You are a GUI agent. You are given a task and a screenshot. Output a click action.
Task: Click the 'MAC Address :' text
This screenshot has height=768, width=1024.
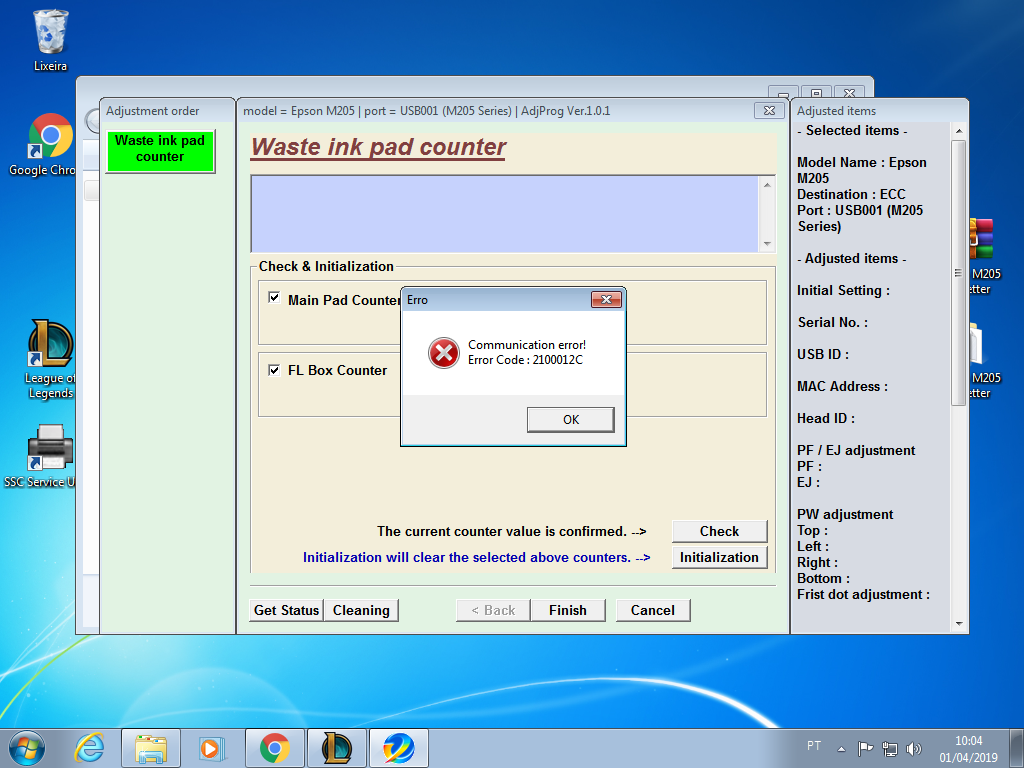(x=842, y=387)
